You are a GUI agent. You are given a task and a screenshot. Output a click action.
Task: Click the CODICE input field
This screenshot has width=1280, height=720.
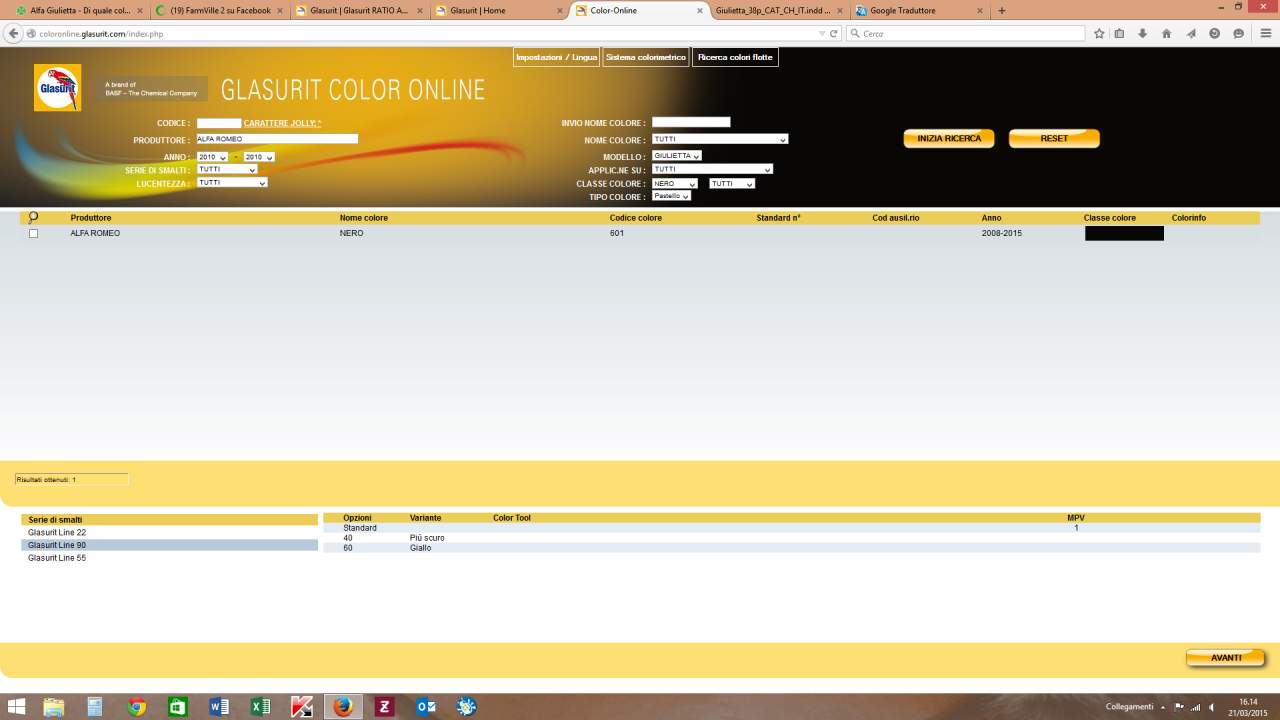pyautogui.click(x=219, y=123)
